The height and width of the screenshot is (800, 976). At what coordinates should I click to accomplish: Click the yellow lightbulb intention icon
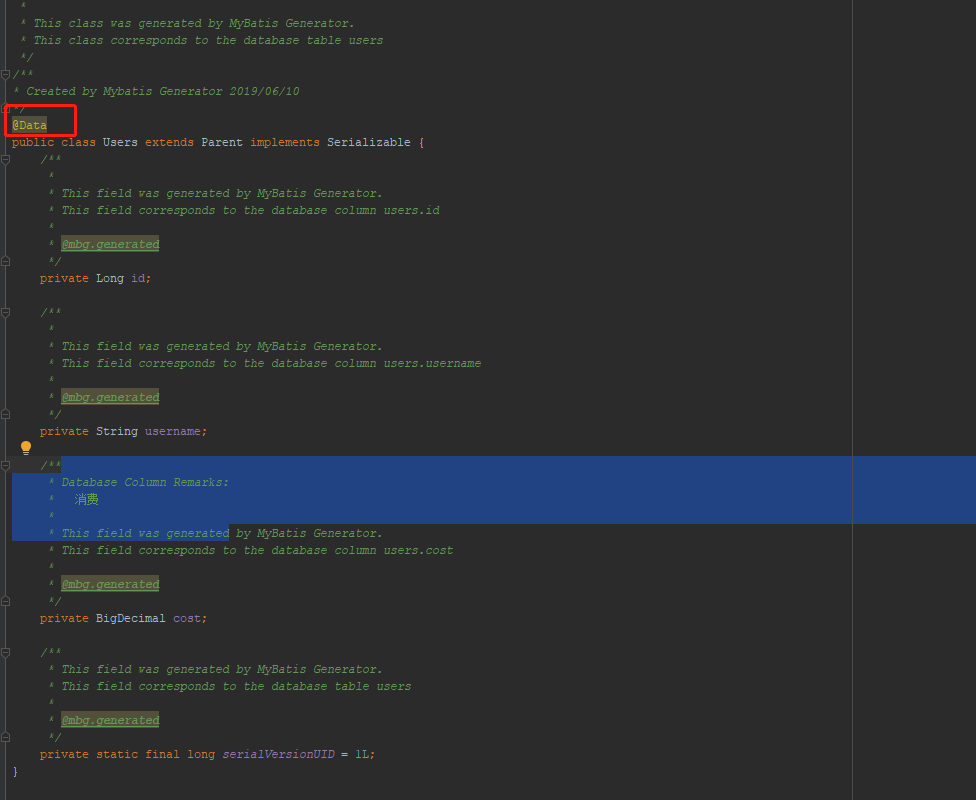pyautogui.click(x=26, y=448)
